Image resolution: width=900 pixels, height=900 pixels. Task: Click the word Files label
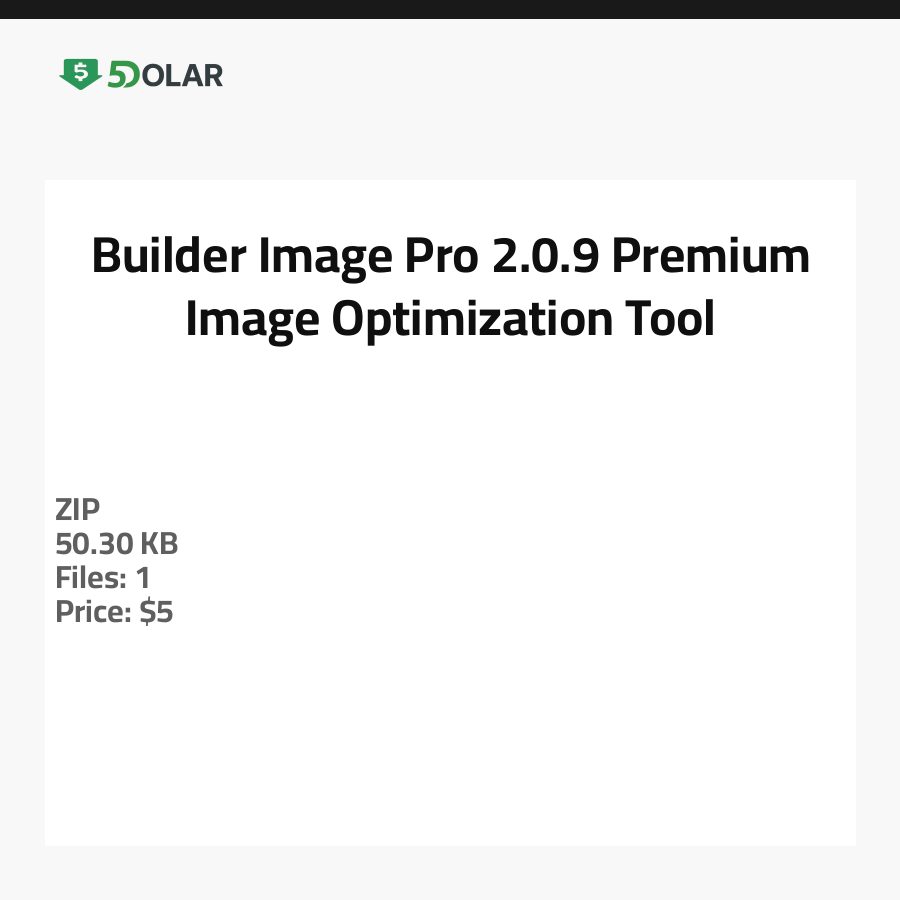(88, 578)
